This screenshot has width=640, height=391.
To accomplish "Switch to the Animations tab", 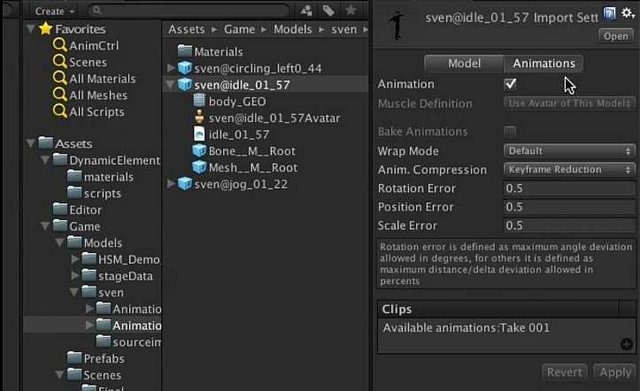I will [544, 63].
